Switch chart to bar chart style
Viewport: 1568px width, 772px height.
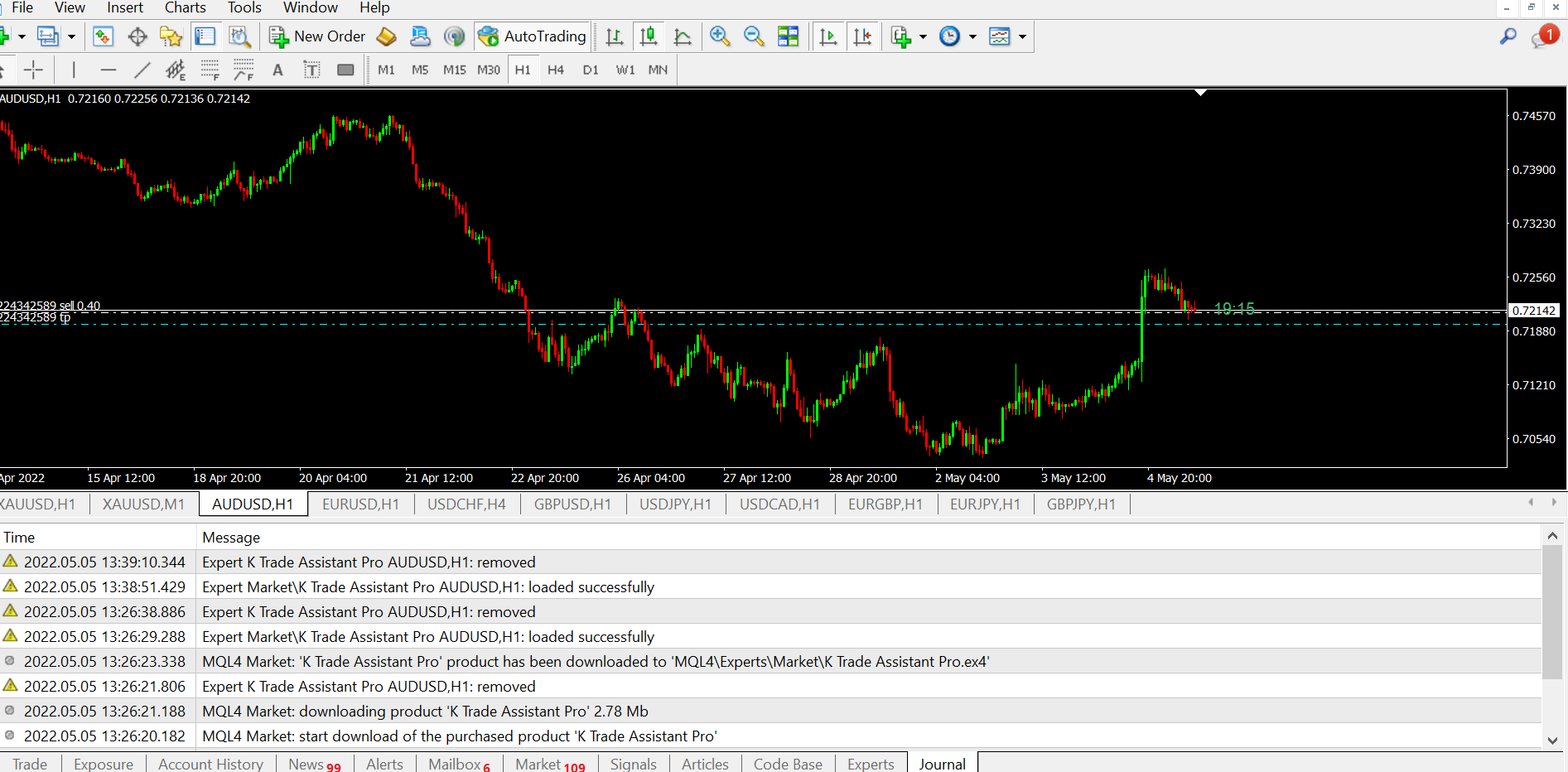pyautogui.click(x=615, y=36)
